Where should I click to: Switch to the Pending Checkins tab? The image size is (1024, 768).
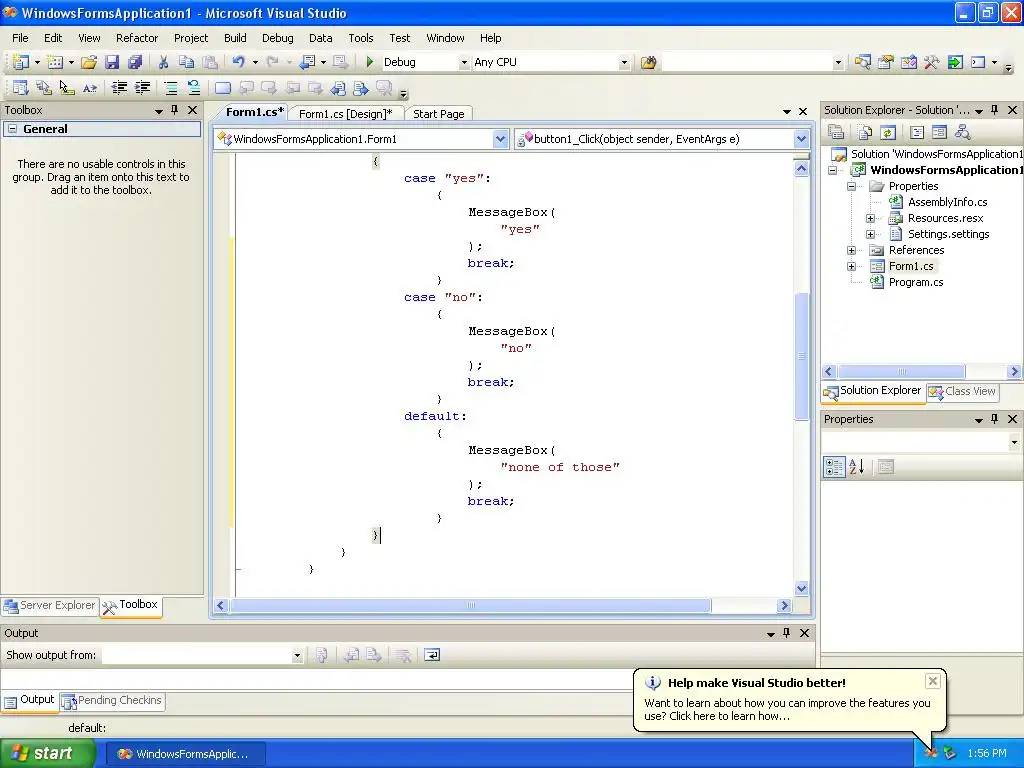pyautogui.click(x=112, y=700)
